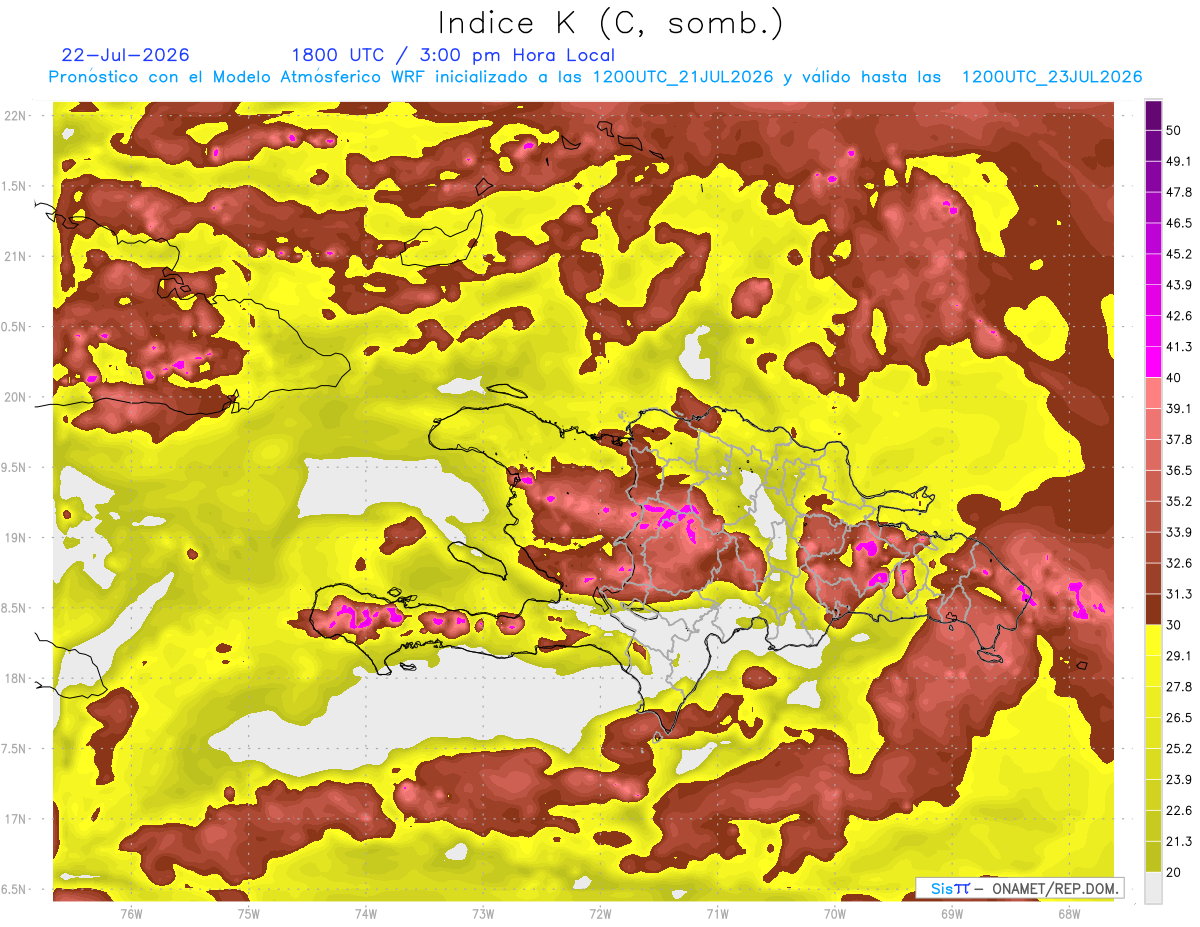
Task: Click the 68W longitude label
Action: [1069, 913]
